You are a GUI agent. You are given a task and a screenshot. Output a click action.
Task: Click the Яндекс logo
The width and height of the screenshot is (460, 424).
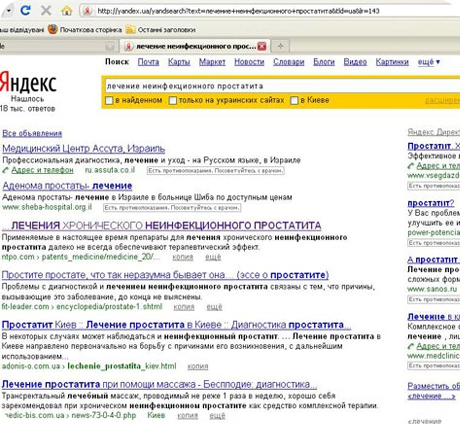[28, 83]
